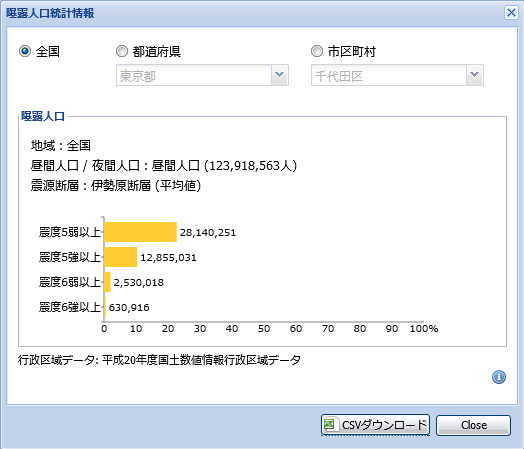Expand the 東京都 prefecture dropdown arrow
The image size is (524, 449).
point(280,75)
